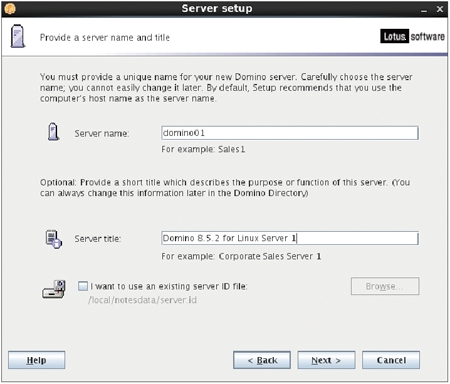
Task: Click the disk drive icon near ID file option
Action: [54, 289]
